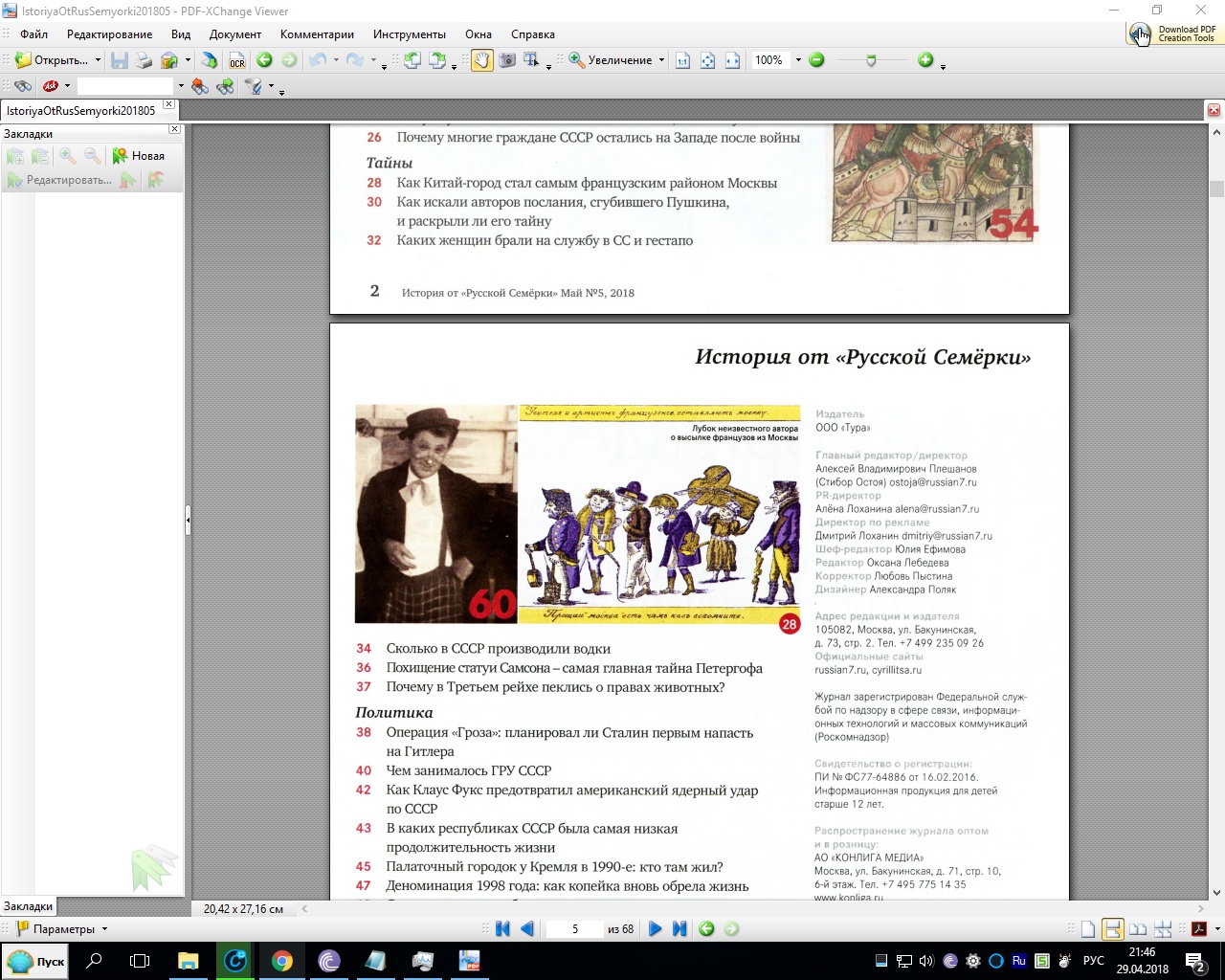Open the Открыть dropdown arrow
The image size is (1225, 980).
click(98, 60)
